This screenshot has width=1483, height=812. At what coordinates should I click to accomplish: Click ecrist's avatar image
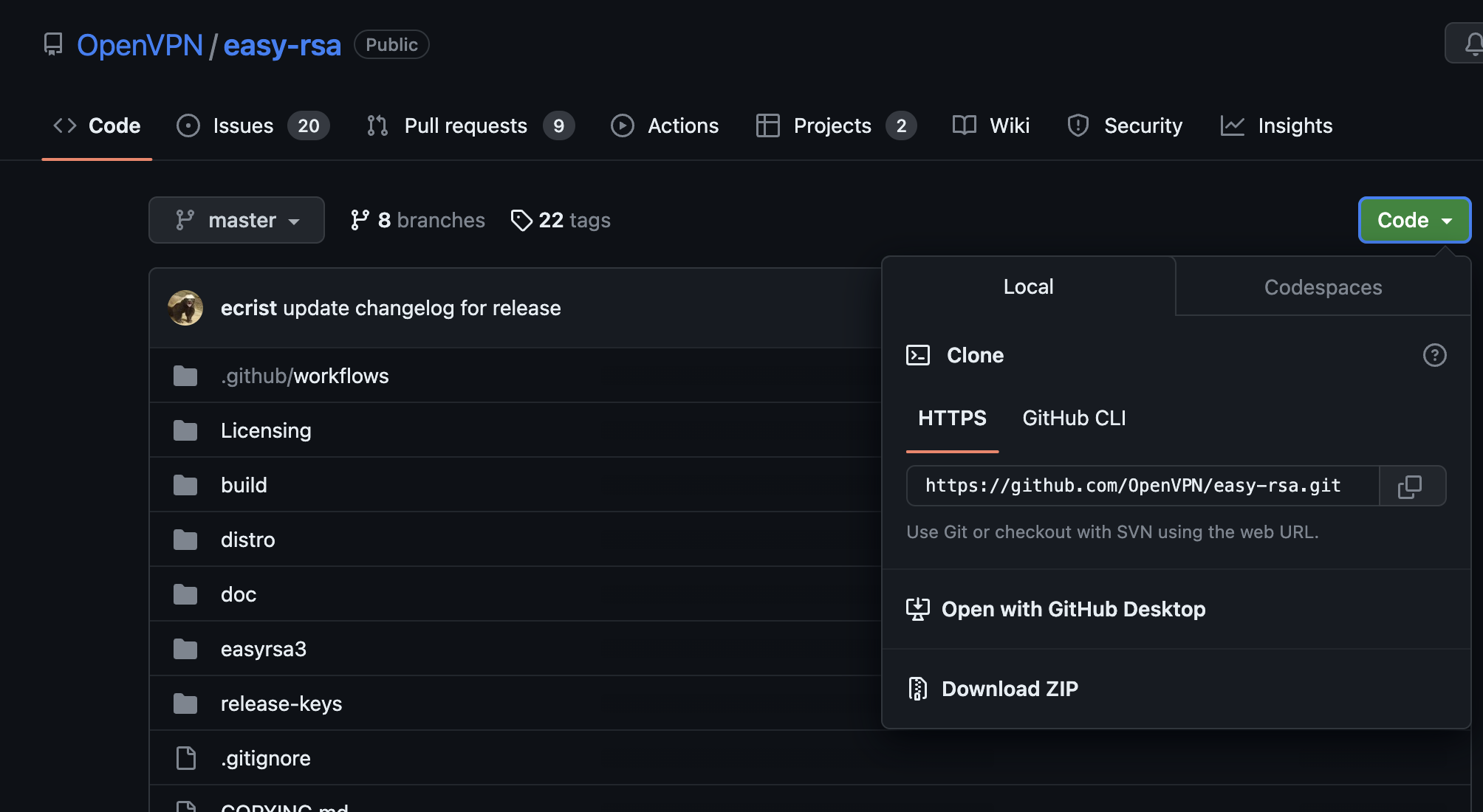click(x=185, y=308)
